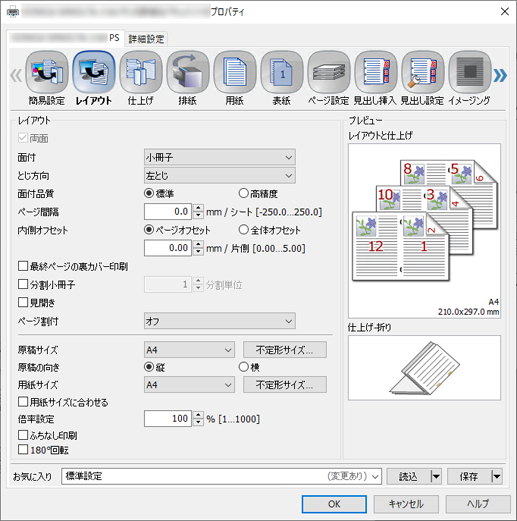Increase 内側オフセット value with up arrow
The image size is (517, 521).
[198, 244]
